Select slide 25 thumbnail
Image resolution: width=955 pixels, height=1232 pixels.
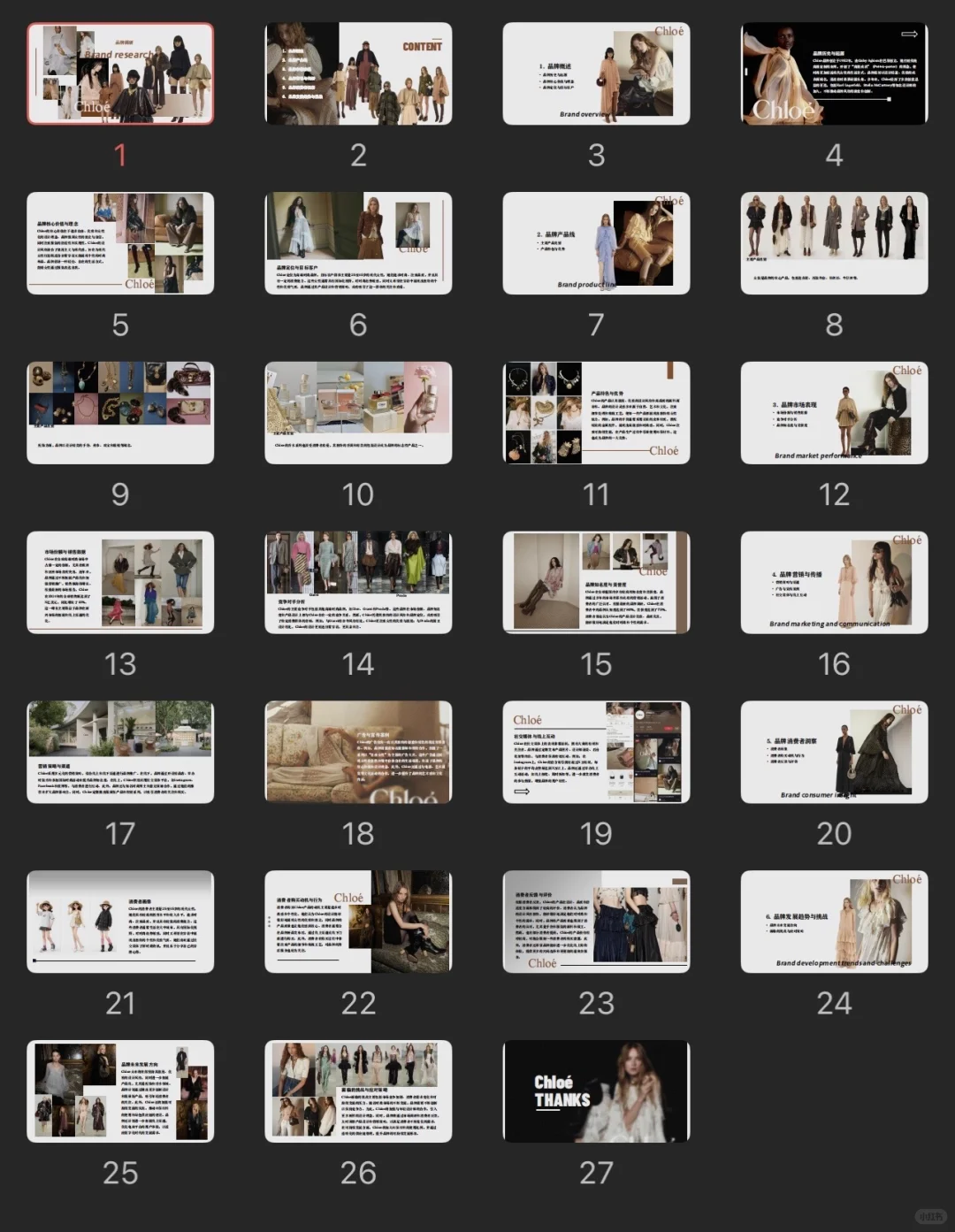[120, 1091]
